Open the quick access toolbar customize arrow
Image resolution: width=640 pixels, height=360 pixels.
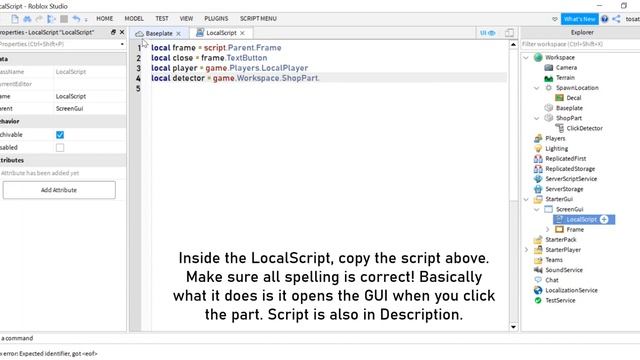[x=86, y=19]
